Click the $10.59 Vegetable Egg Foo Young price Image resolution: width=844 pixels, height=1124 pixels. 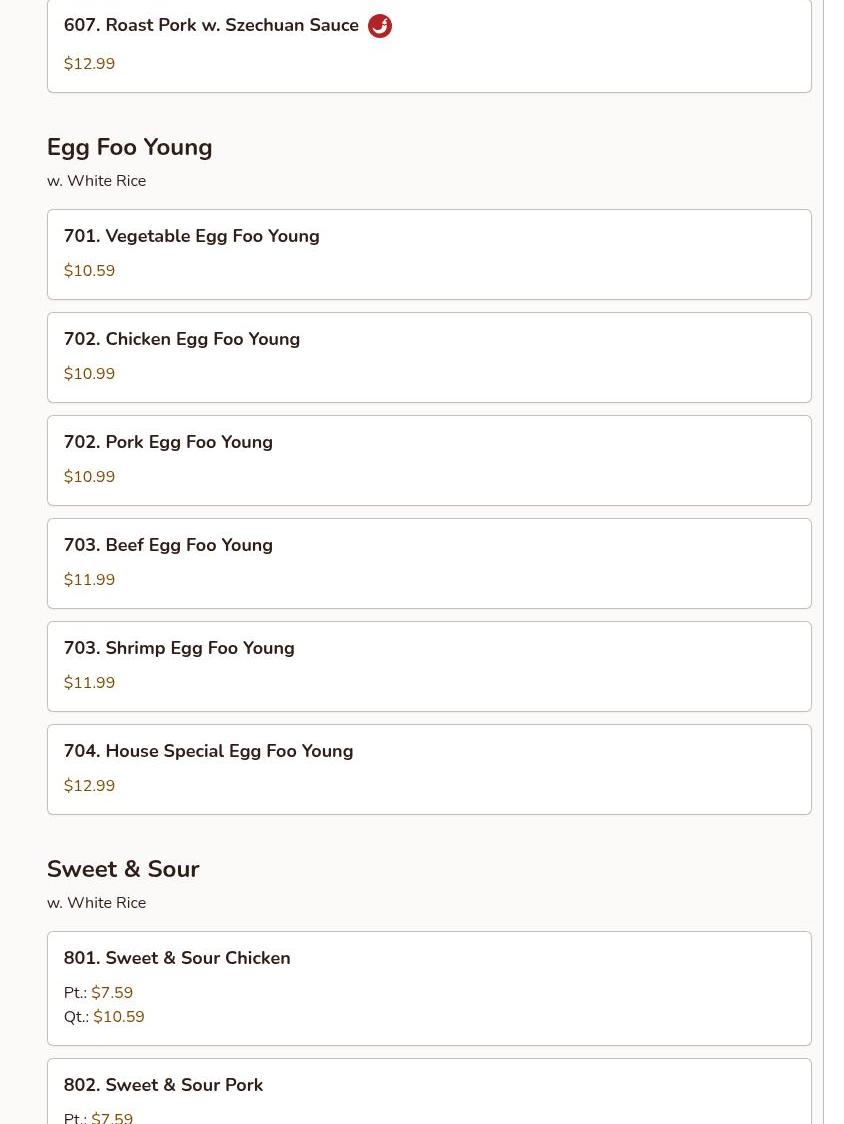click(89, 271)
